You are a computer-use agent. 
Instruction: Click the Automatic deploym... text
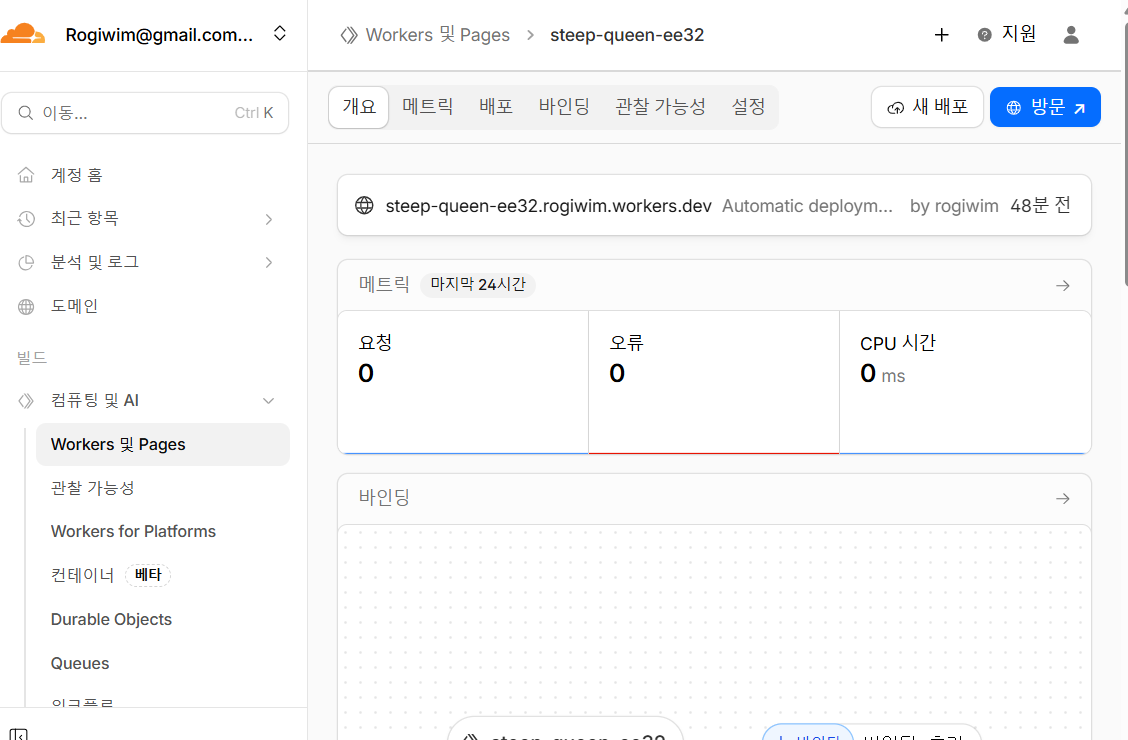click(x=807, y=206)
